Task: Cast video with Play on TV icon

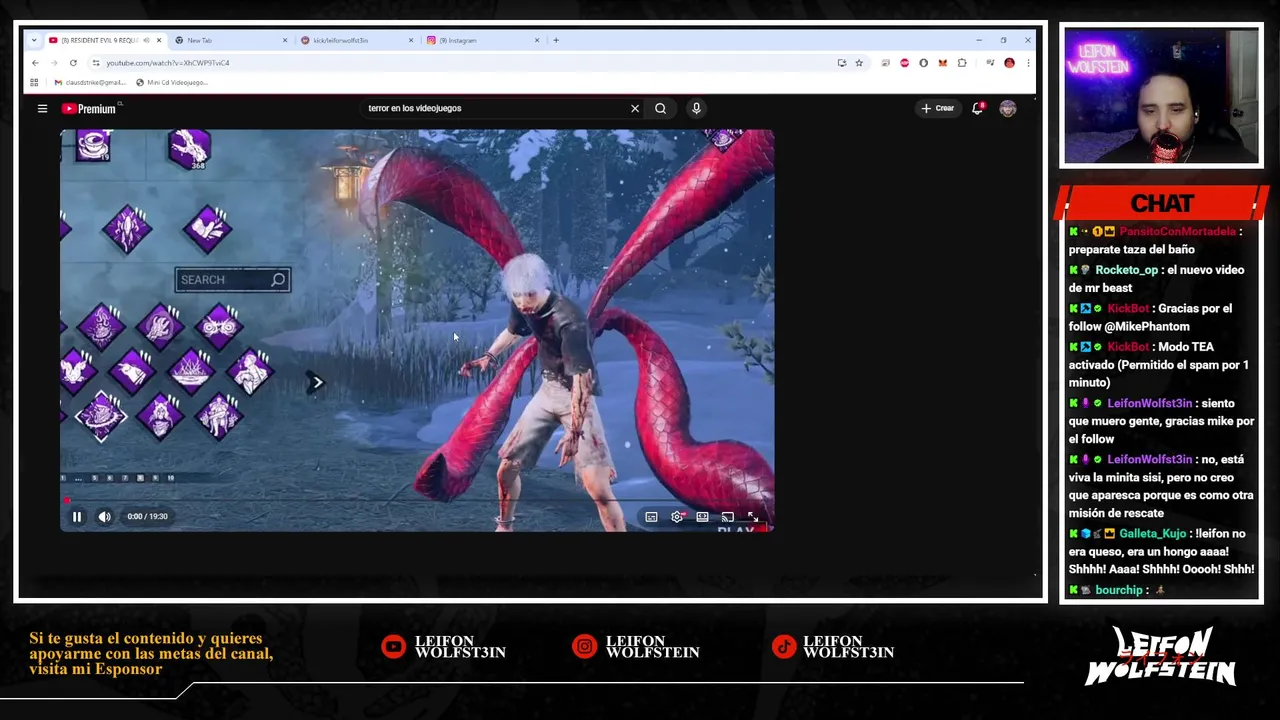Action: (x=727, y=517)
